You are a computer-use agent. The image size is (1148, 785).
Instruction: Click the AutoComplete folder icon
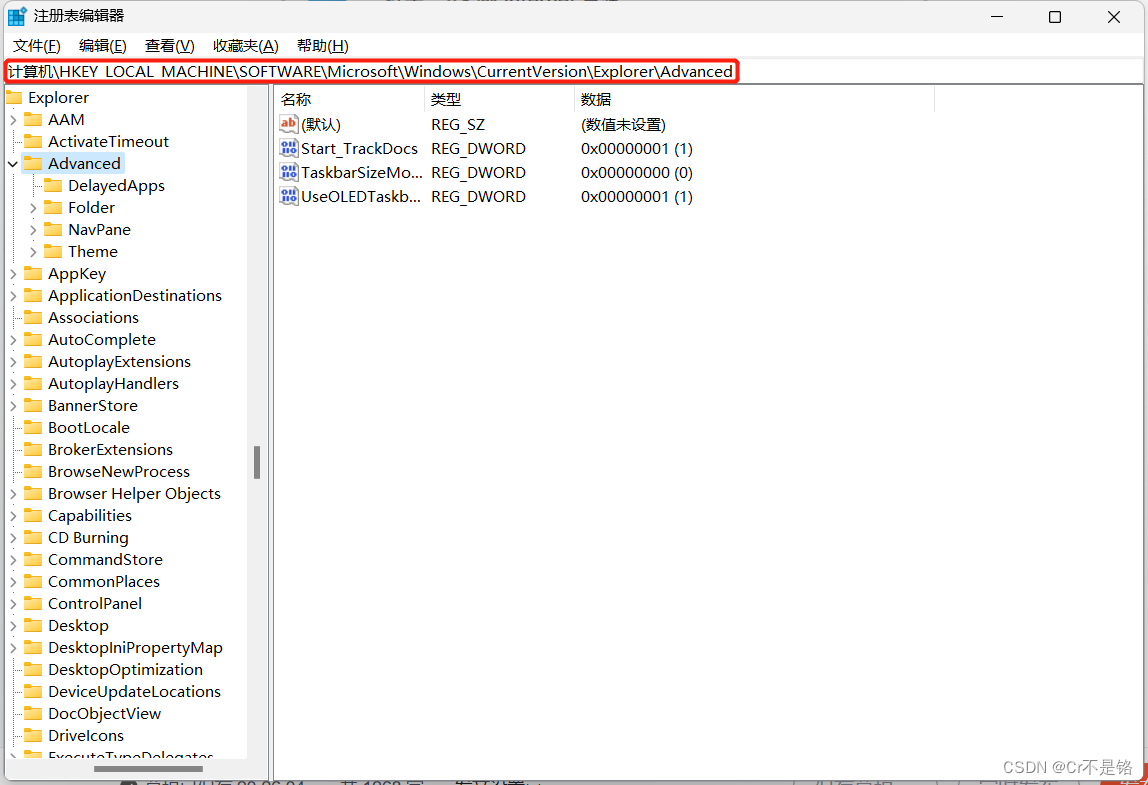[x=33, y=339]
